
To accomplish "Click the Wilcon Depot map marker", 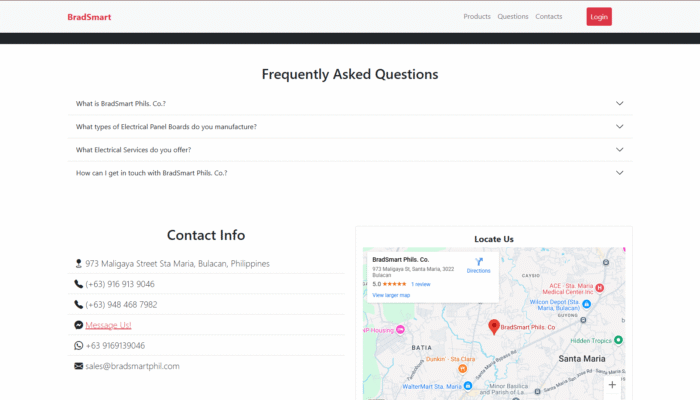I will coord(587,304).
